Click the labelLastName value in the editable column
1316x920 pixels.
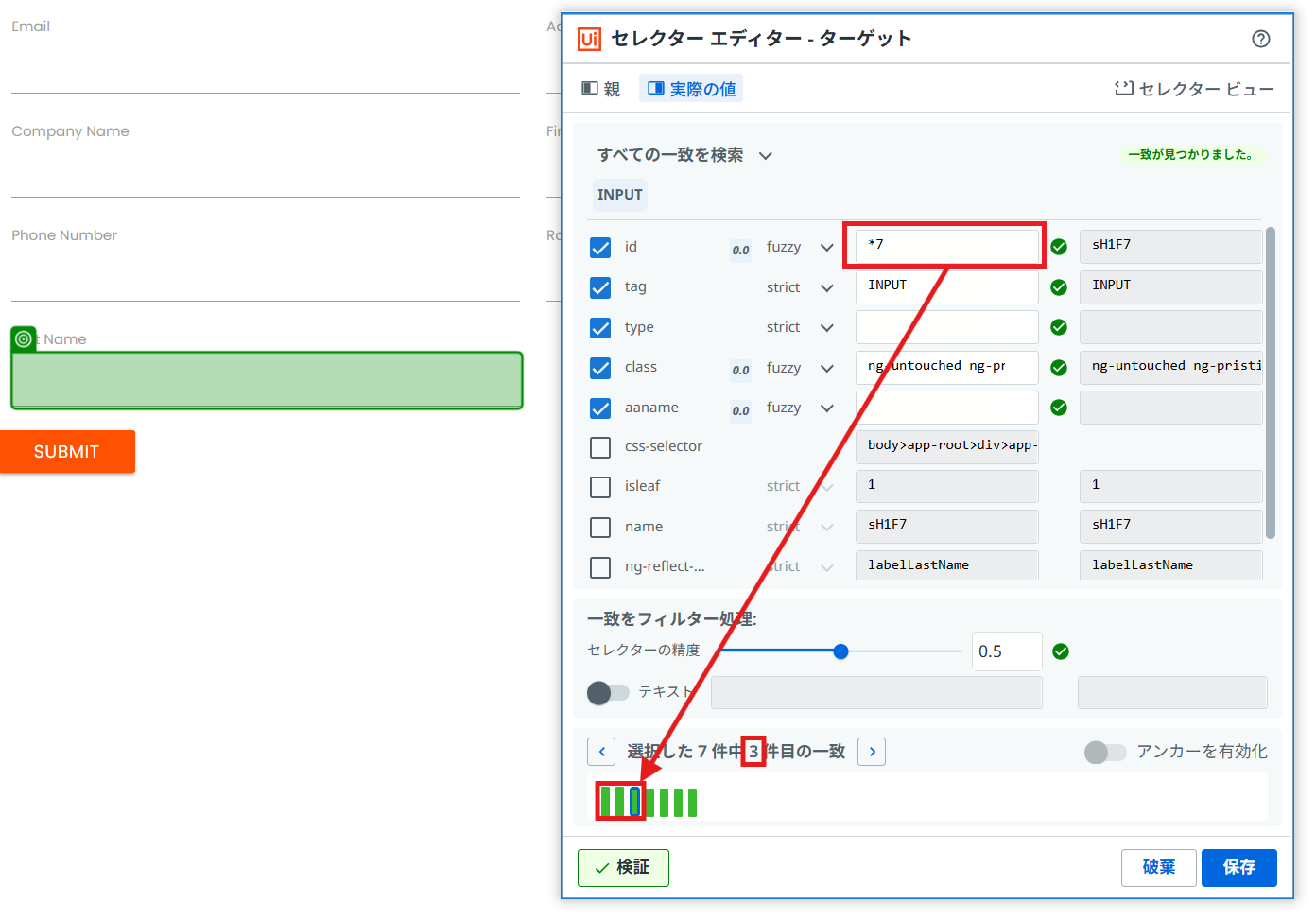tap(947, 565)
